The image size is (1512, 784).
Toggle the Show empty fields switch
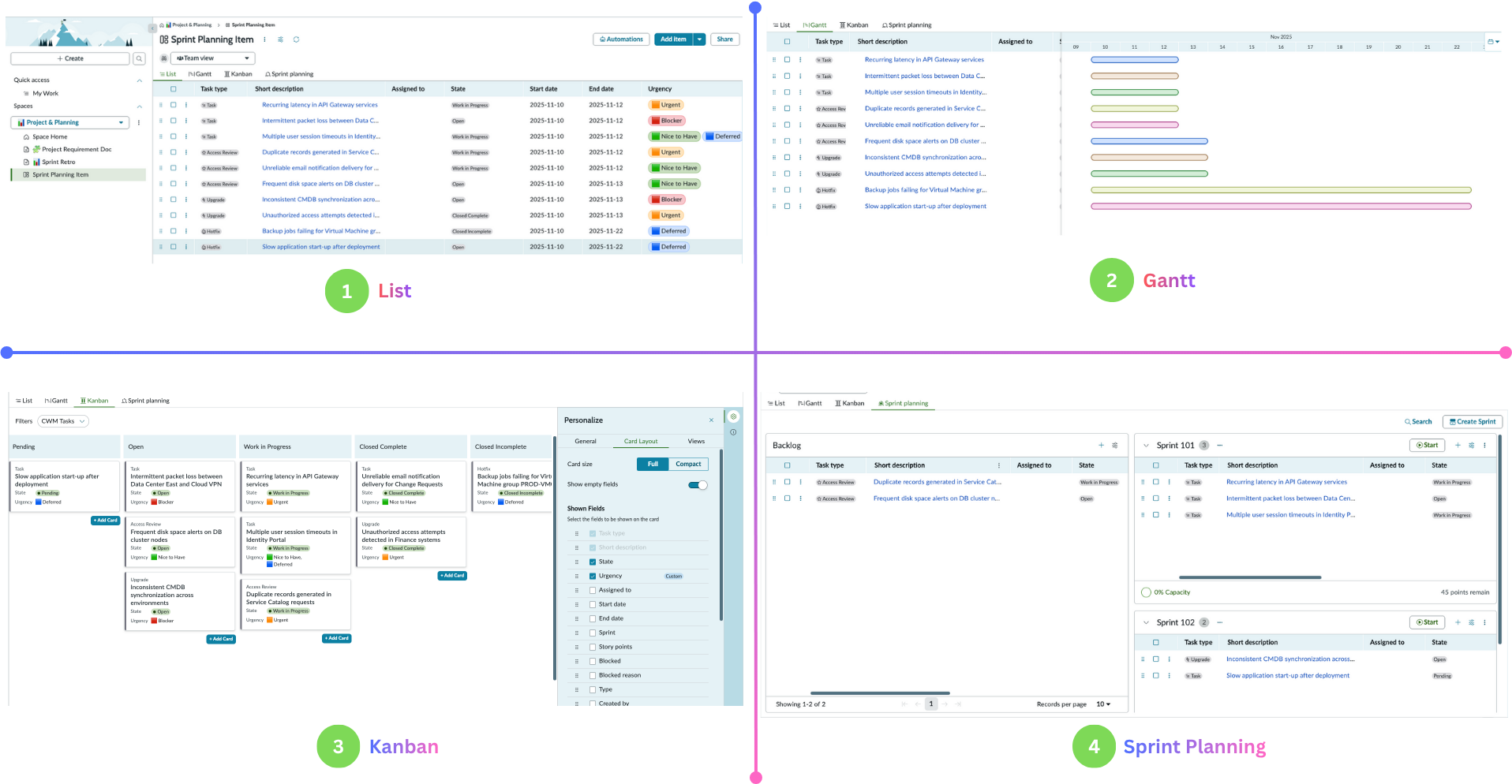point(698,485)
